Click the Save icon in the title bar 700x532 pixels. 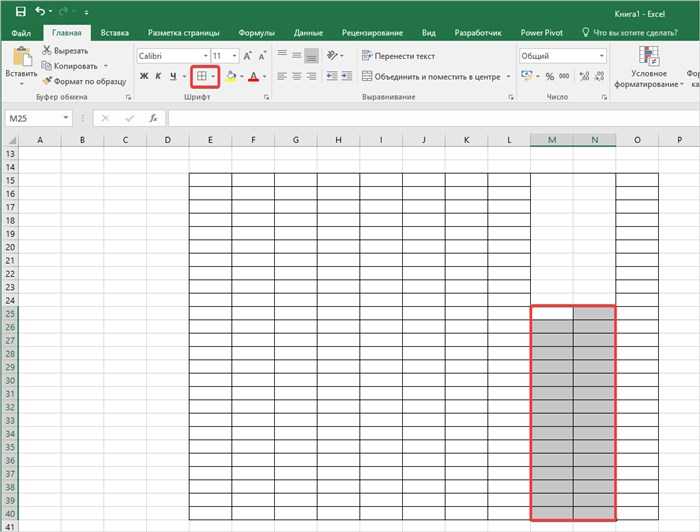(x=21, y=12)
